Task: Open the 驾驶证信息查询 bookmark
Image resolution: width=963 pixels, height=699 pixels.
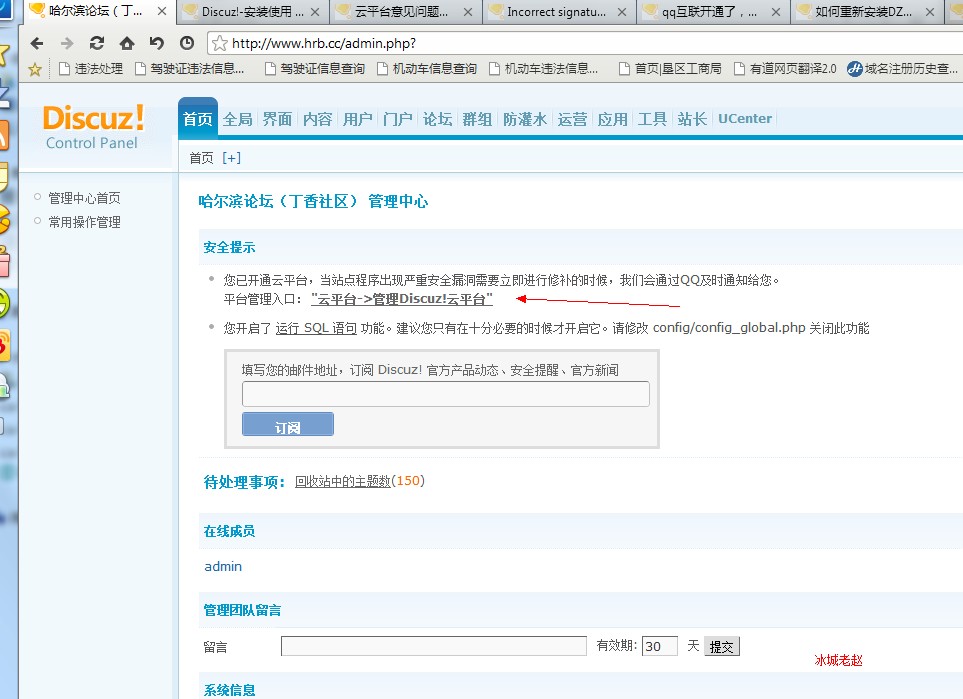Action: click(315, 69)
